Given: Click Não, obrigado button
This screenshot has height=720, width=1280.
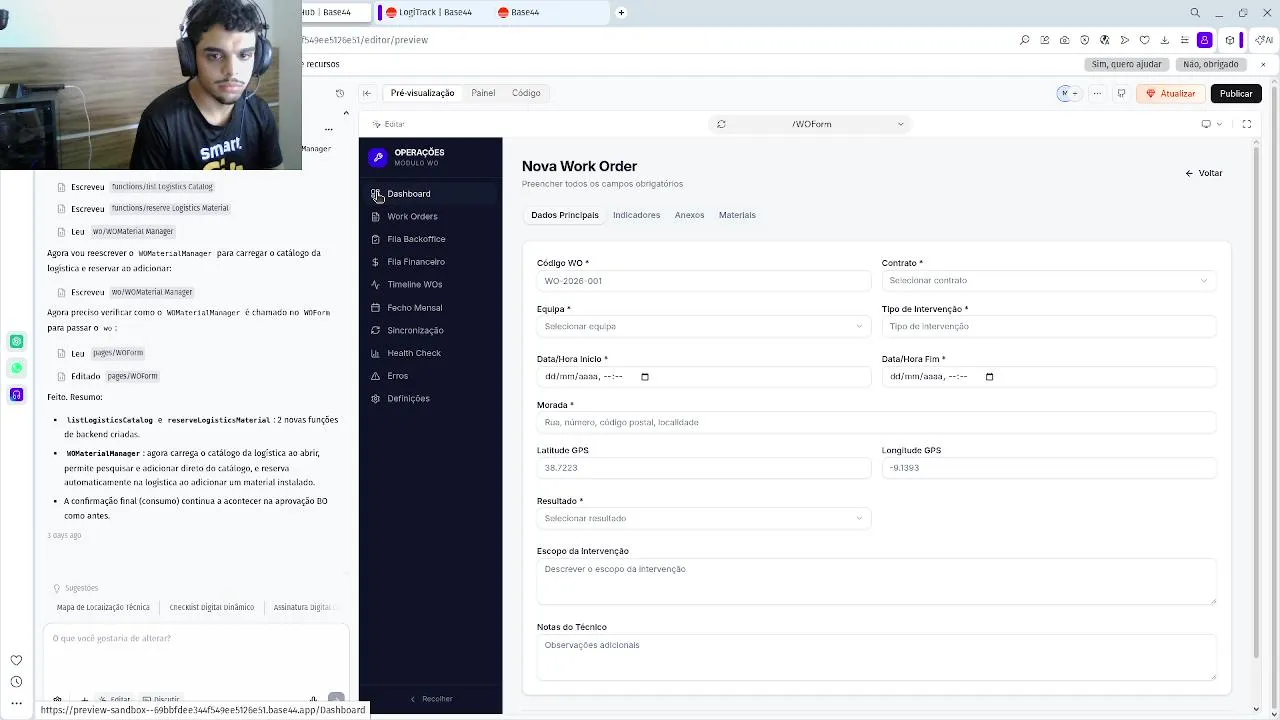Looking at the screenshot, I should point(1210,64).
